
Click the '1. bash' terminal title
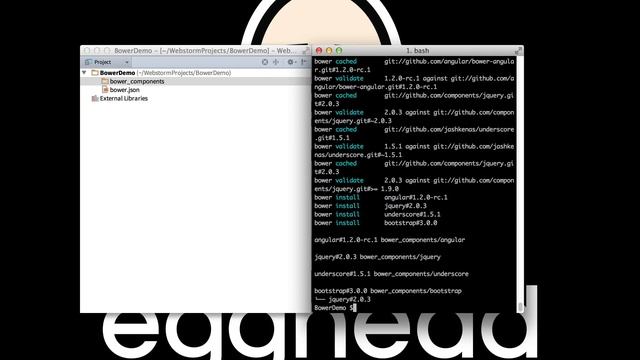[418, 51]
